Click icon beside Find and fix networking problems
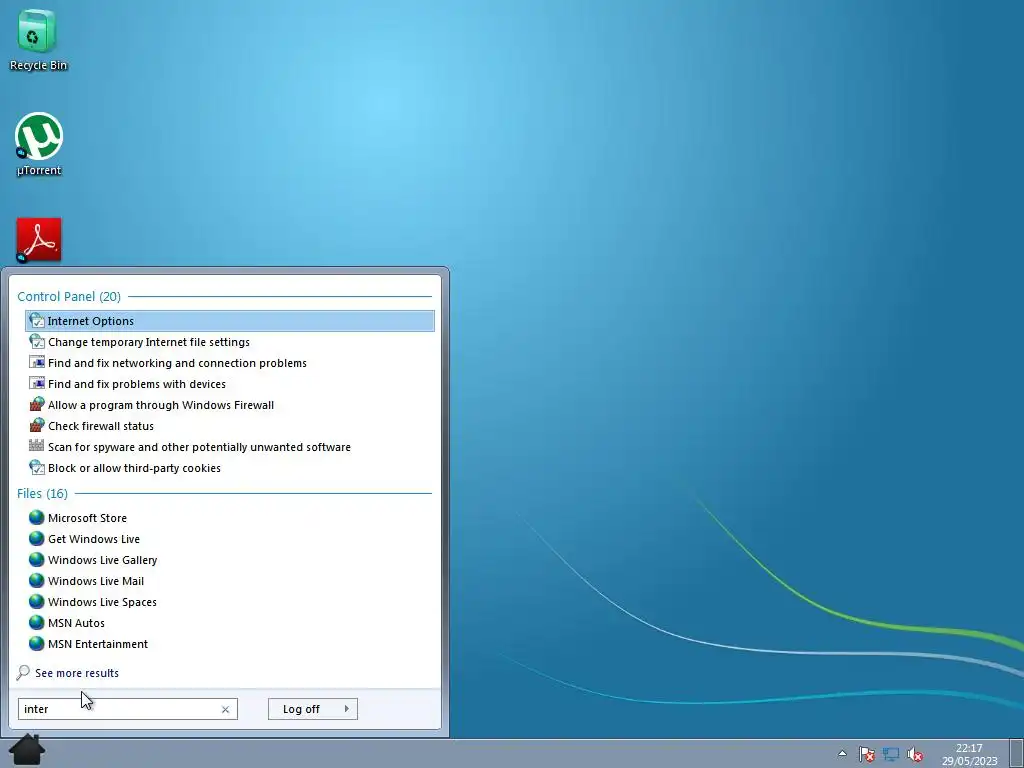Screen dimensions: 1024x768 coord(37,362)
